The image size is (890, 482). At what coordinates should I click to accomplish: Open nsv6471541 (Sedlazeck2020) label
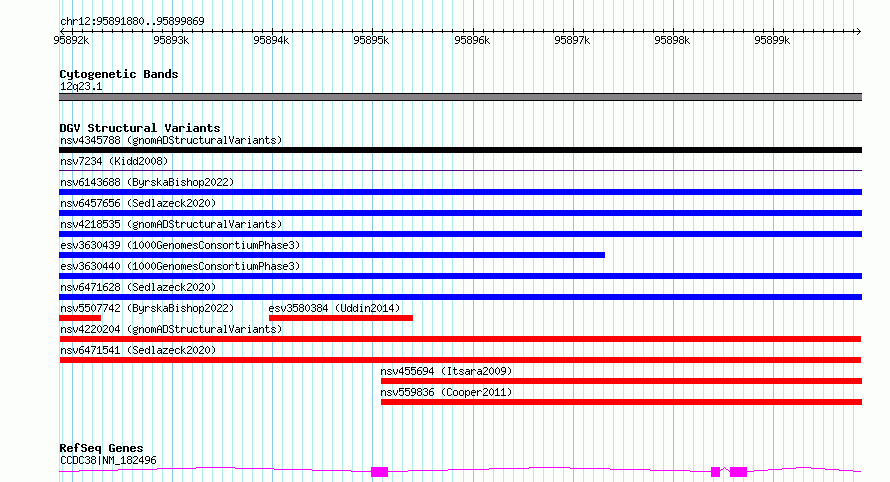(138, 350)
